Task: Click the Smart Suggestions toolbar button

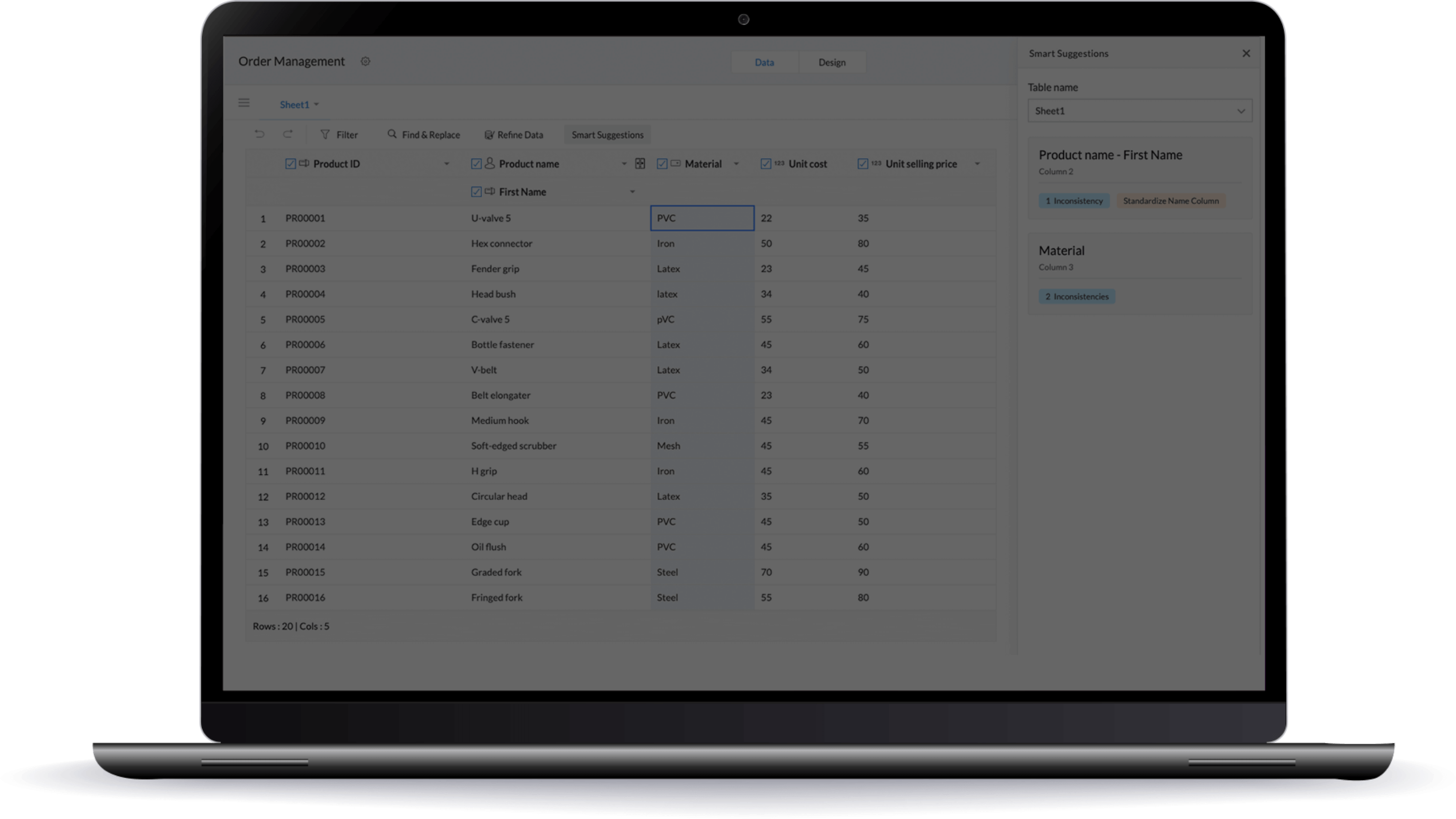Action: click(x=607, y=134)
